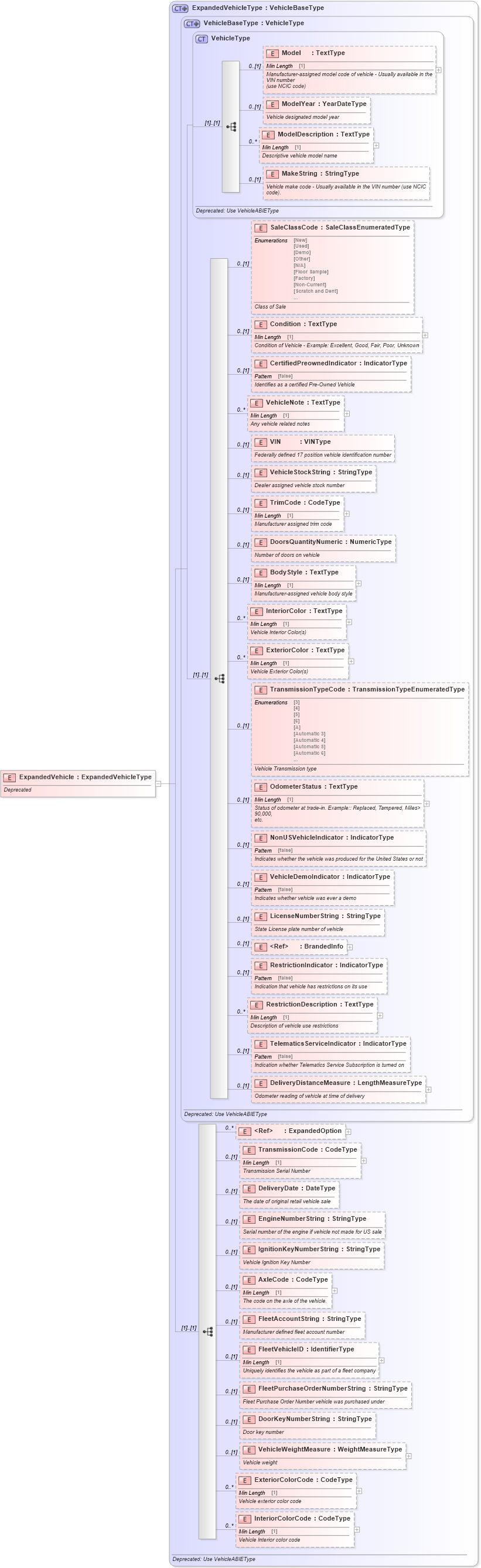Expand the ExpandedOption reference plus box
481x1568 pixels.
[348, 1132]
